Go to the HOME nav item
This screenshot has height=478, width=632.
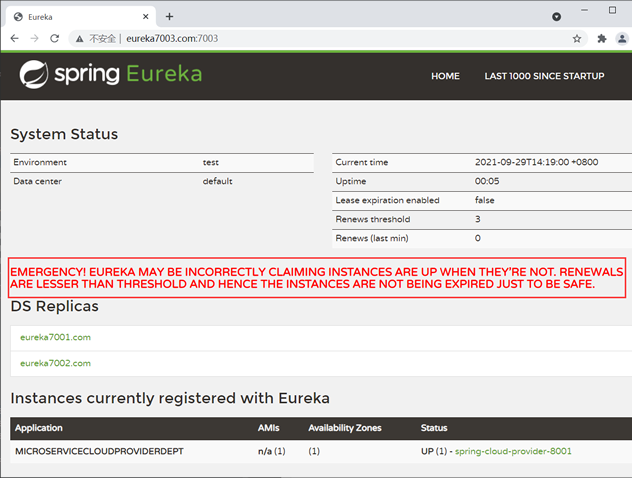(x=445, y=76)
